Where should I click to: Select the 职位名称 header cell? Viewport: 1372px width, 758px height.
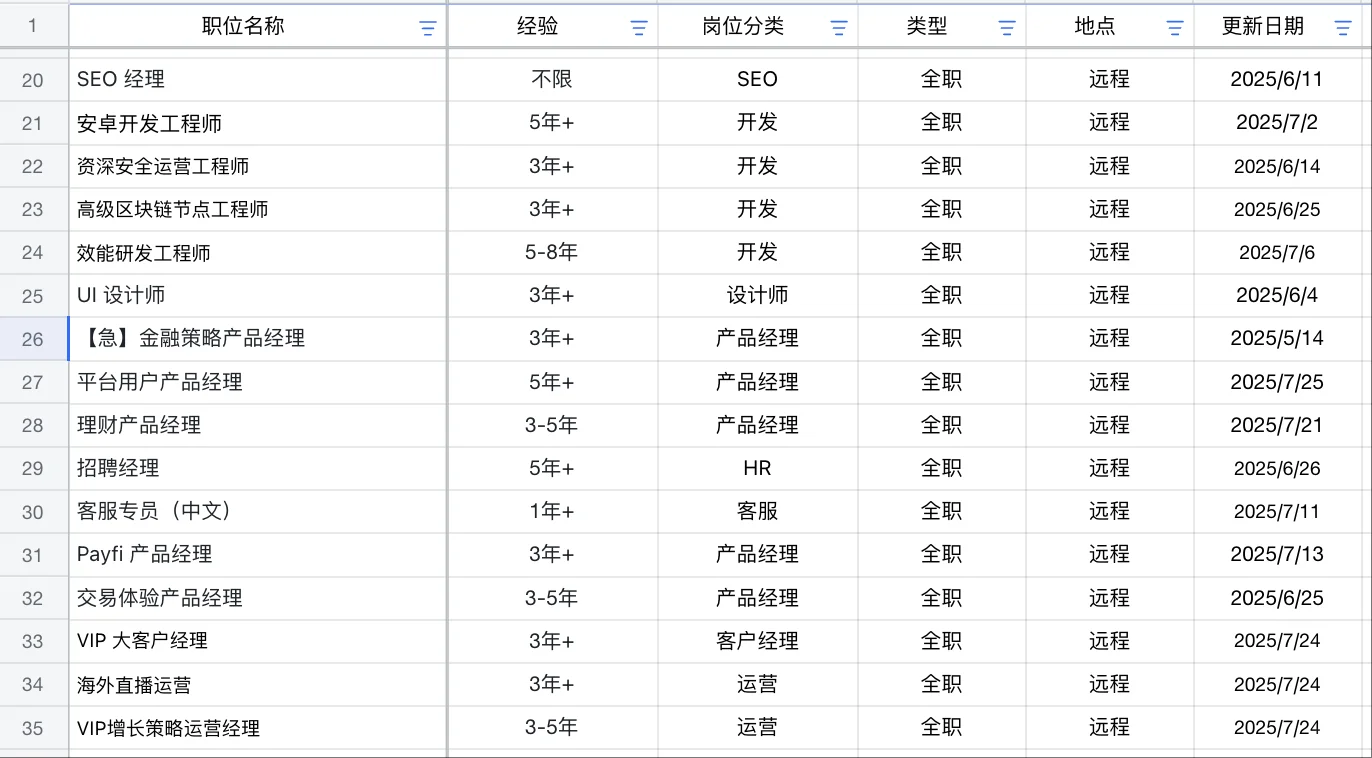coord(257,26)
